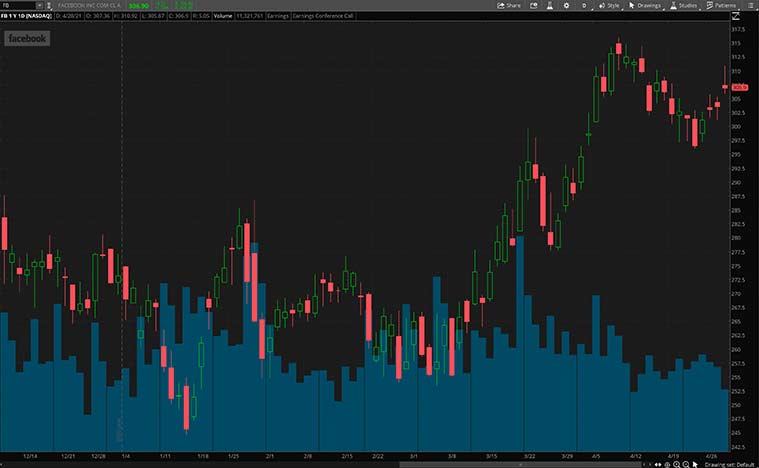759x468 pixels.
Task: Click the facebook watermark label on chart
Action: [26, 38]
